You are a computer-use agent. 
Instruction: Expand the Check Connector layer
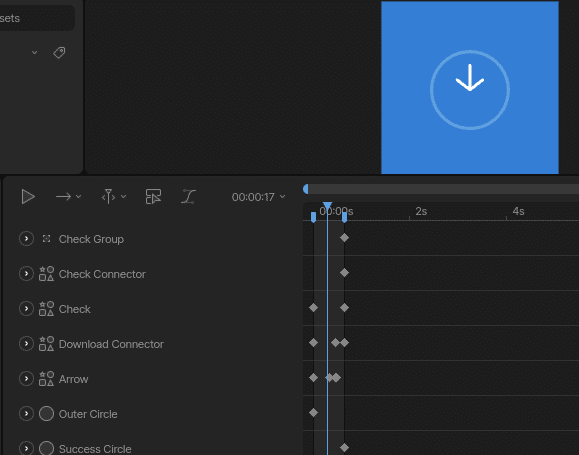coord(26,274)
